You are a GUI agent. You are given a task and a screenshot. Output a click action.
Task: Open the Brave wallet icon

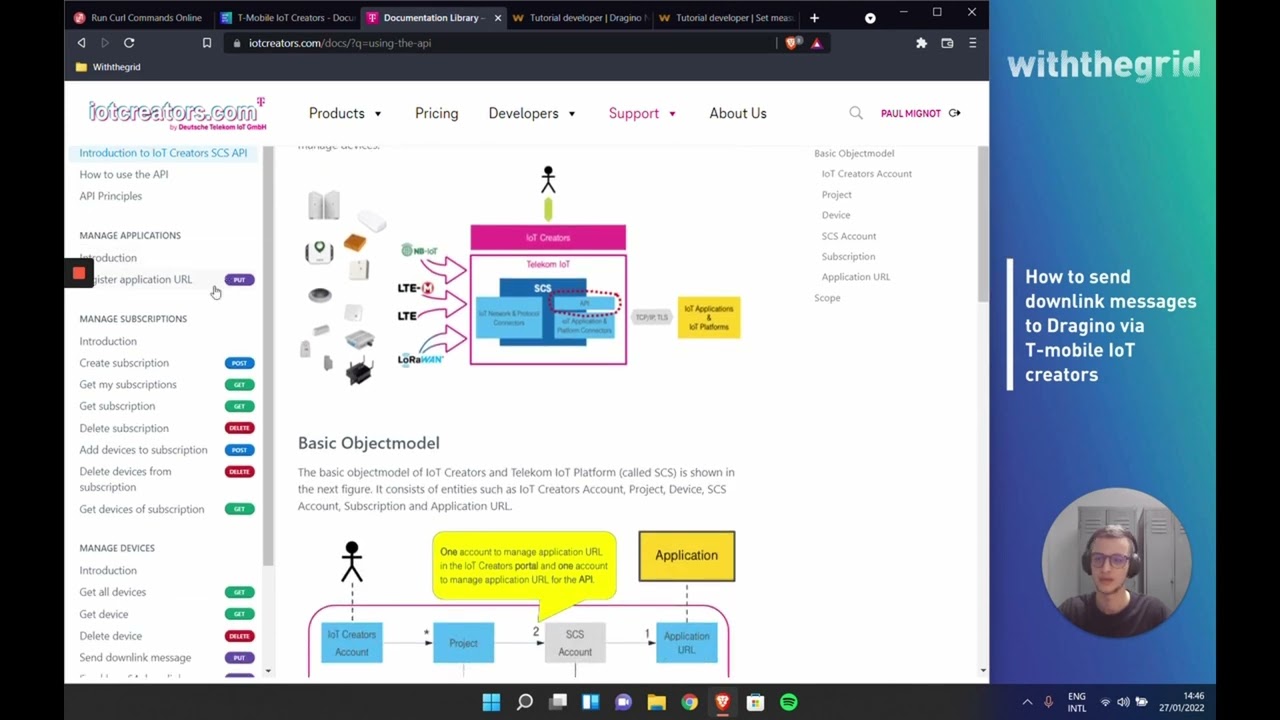[947, 43]
